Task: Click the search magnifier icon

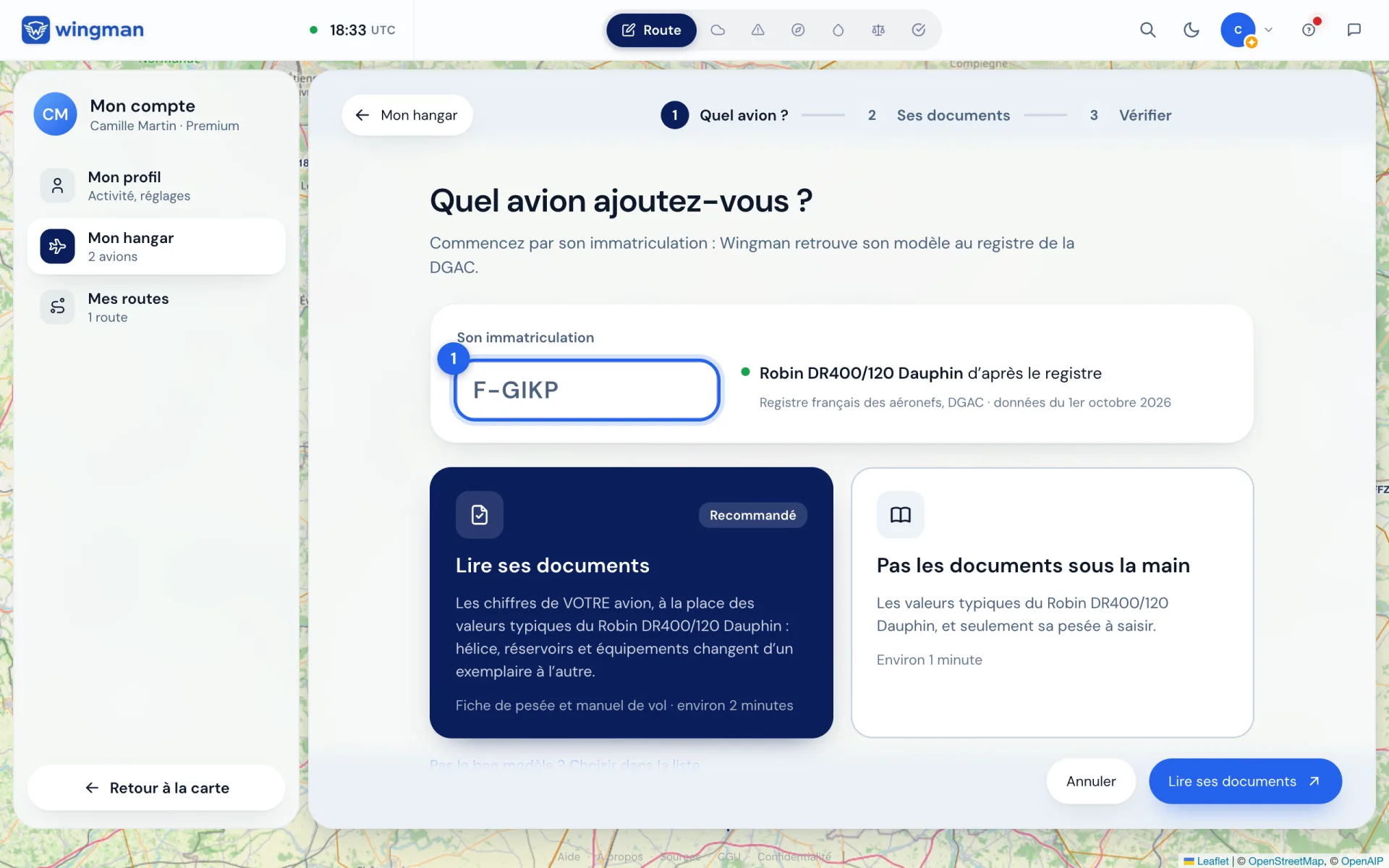Action: (x=1147, y=30)
